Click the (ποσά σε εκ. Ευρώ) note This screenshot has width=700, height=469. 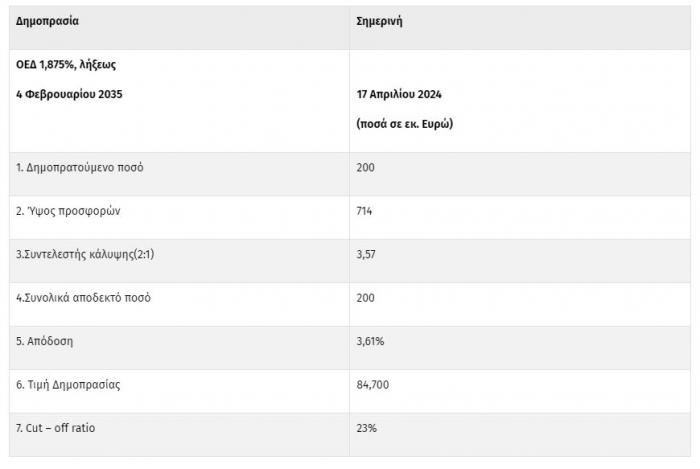(x=404, y=124)
